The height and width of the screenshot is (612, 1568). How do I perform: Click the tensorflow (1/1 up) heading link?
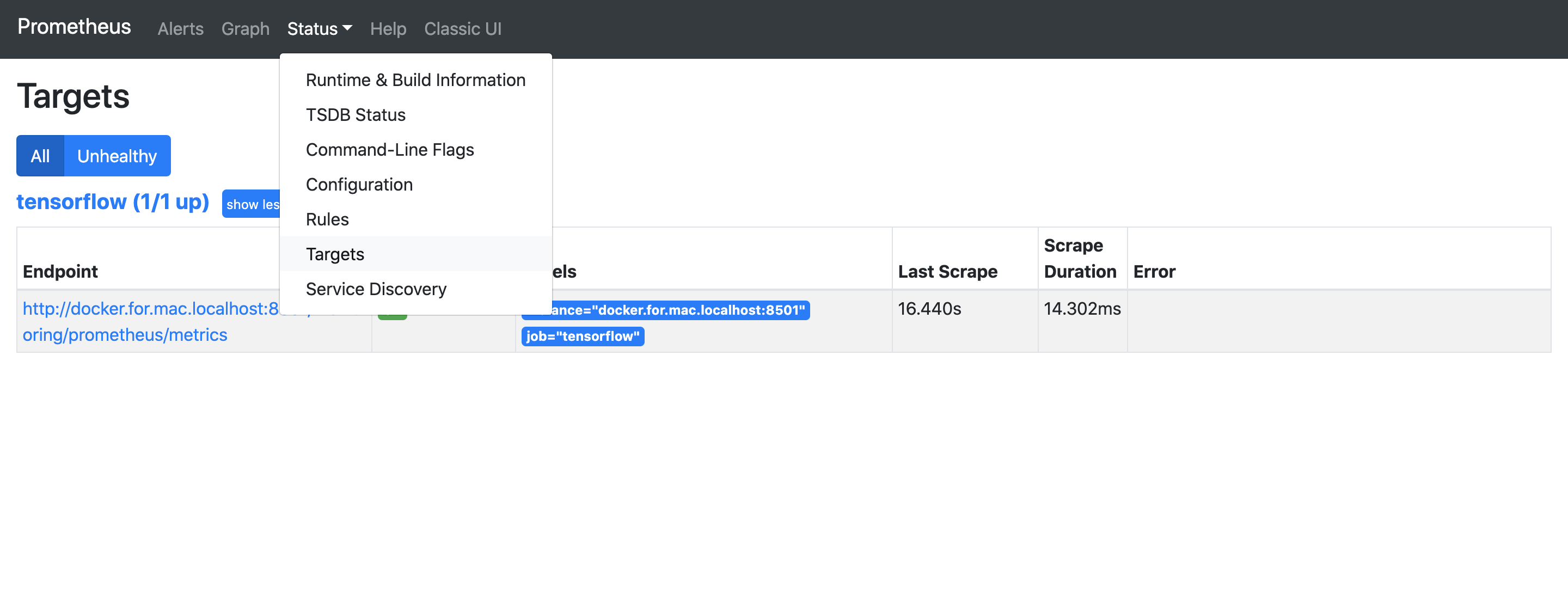point(113,201)
